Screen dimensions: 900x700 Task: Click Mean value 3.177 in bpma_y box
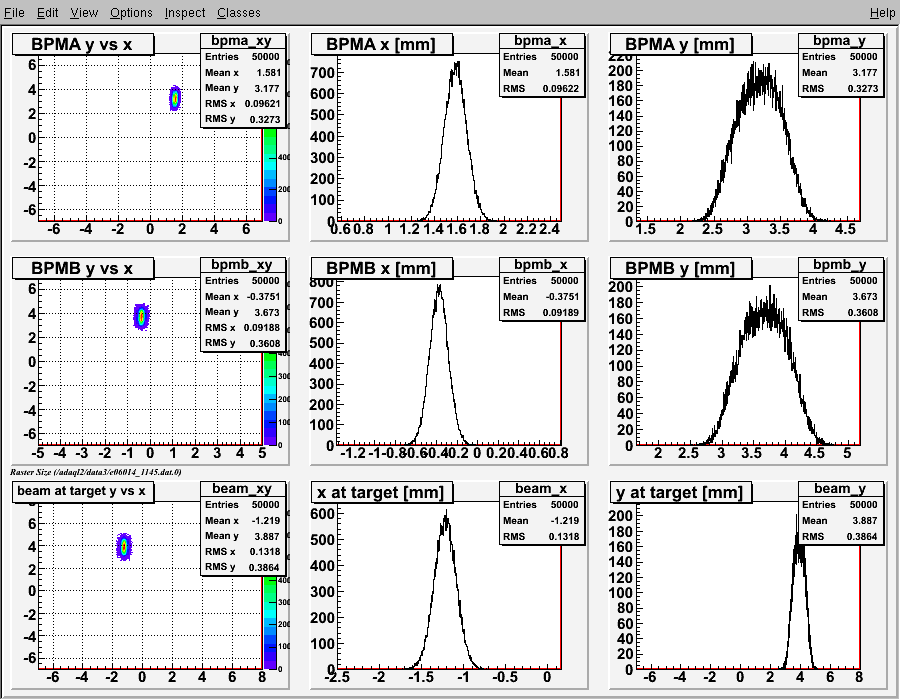click(x=864, y=73)
